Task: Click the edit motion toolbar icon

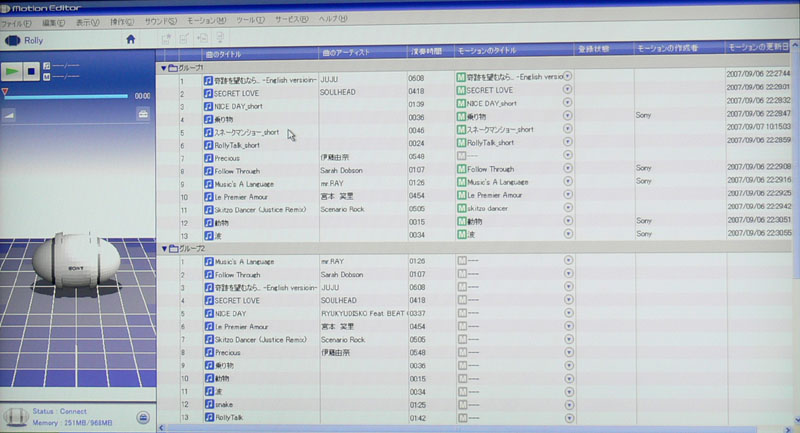Action: pos(184,38)
